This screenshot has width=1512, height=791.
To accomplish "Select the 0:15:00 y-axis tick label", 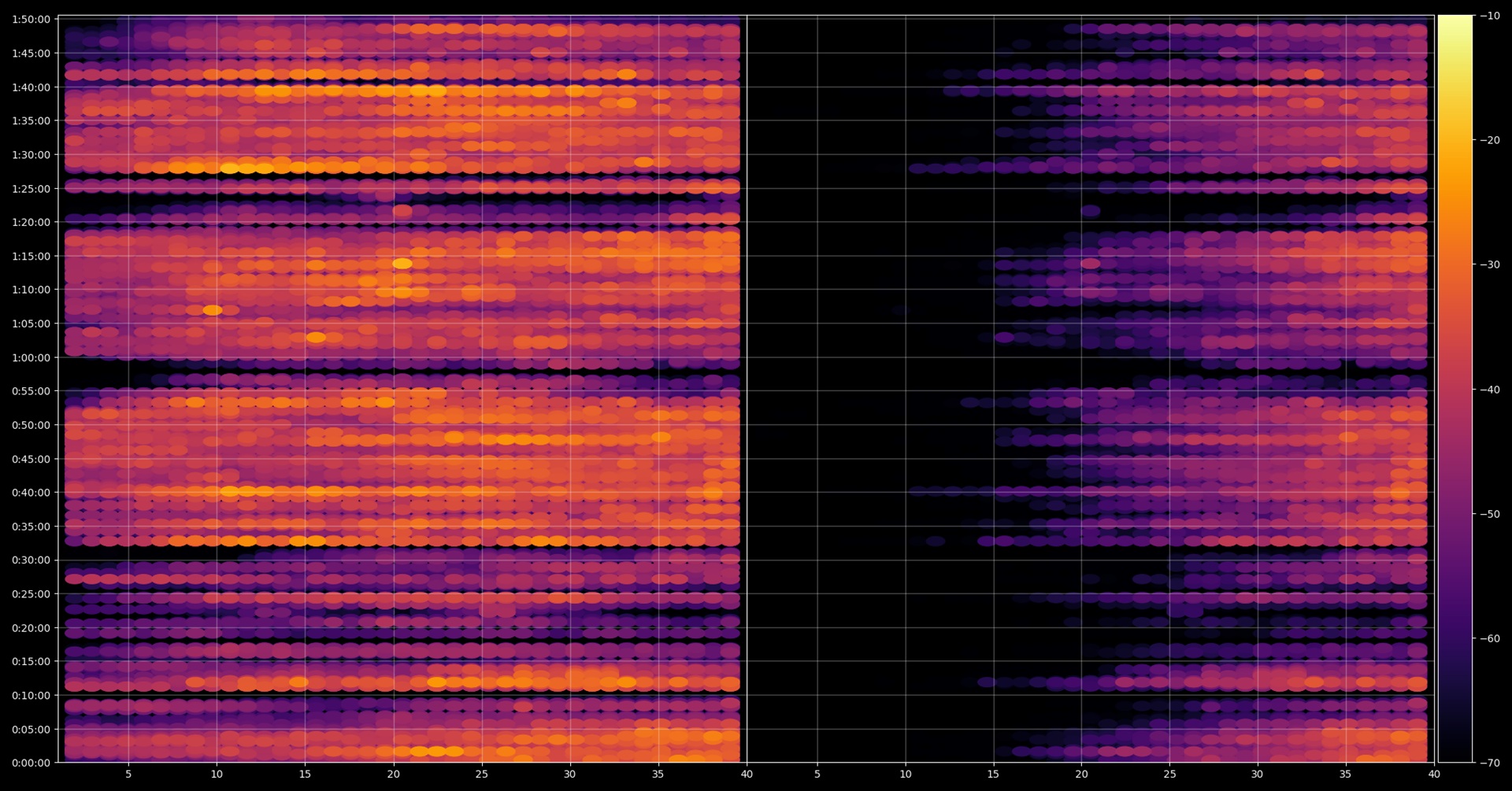I will tap(31, 662).
